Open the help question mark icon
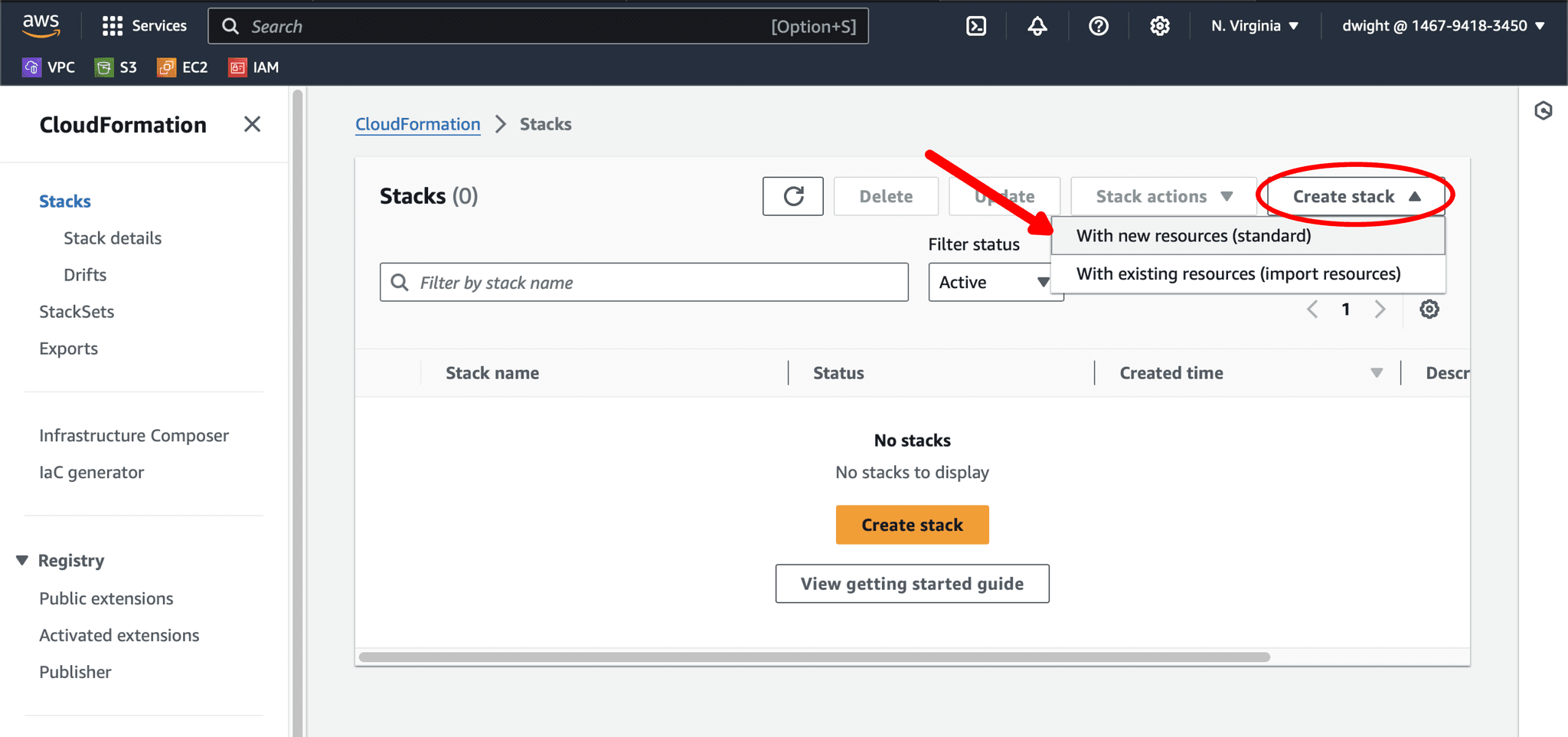This screenshot has height=737, width=1568. click(x=1099, y=26)
